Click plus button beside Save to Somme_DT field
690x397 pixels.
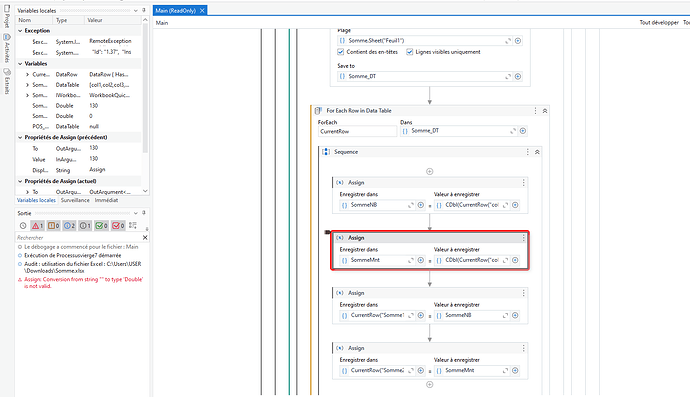pyautogui.click(x=518, y=76)
